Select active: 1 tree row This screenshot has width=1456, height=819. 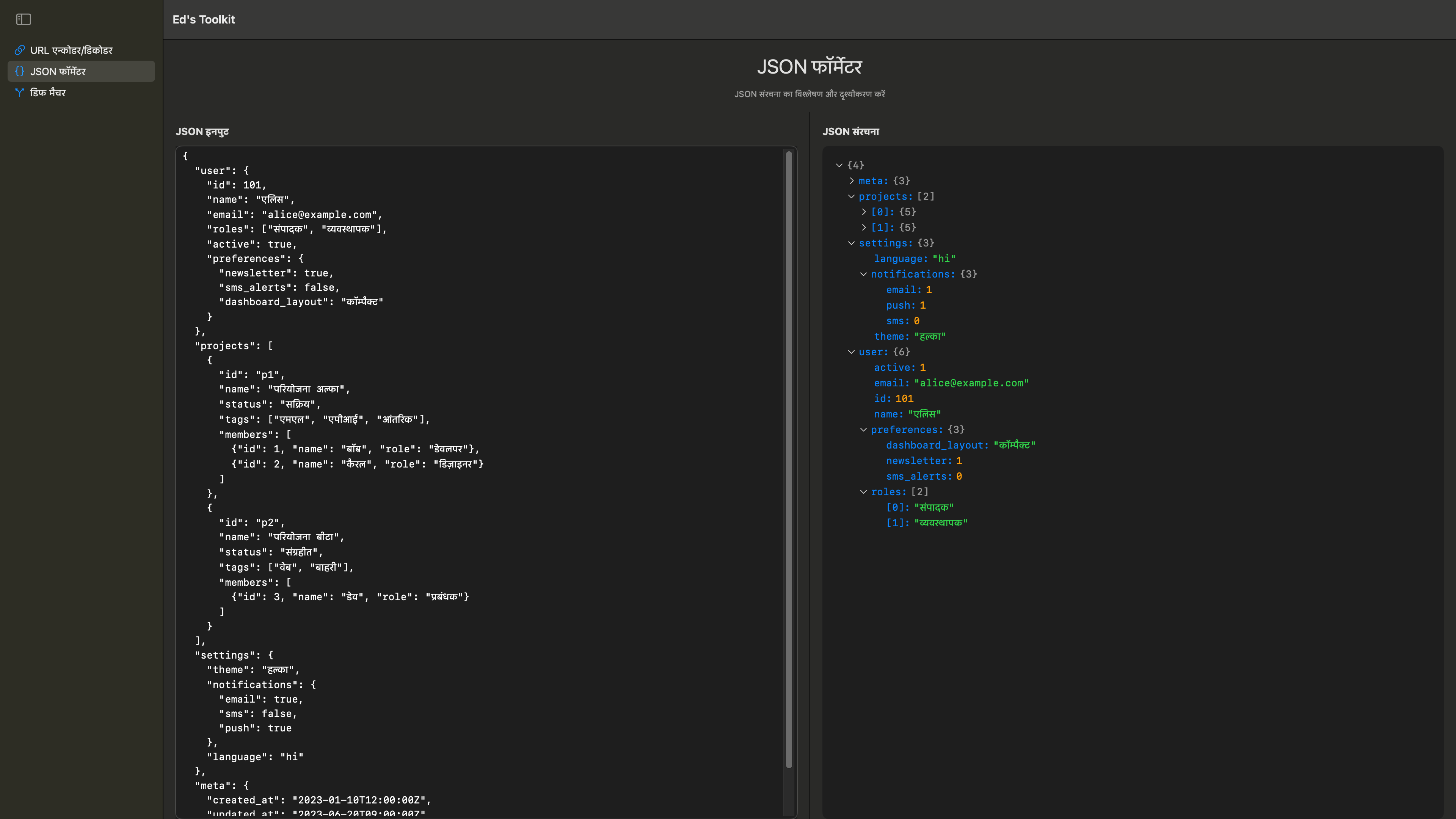(900, 367)
